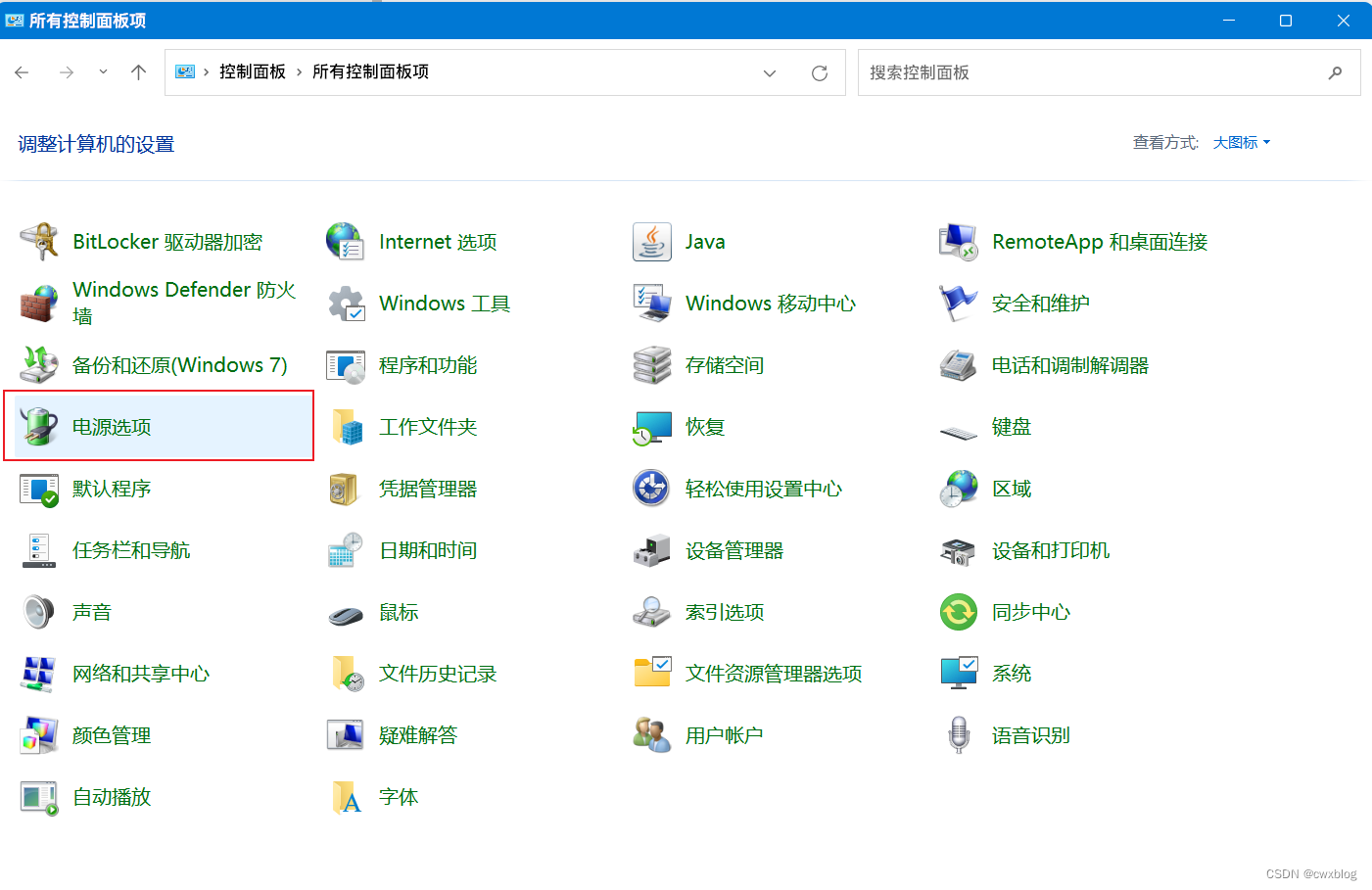The height and width of the screenshot is (890, 1372).
Task: Open the 恢复 monitor icon
Action: pyautogui.click(x=652, y=427)
